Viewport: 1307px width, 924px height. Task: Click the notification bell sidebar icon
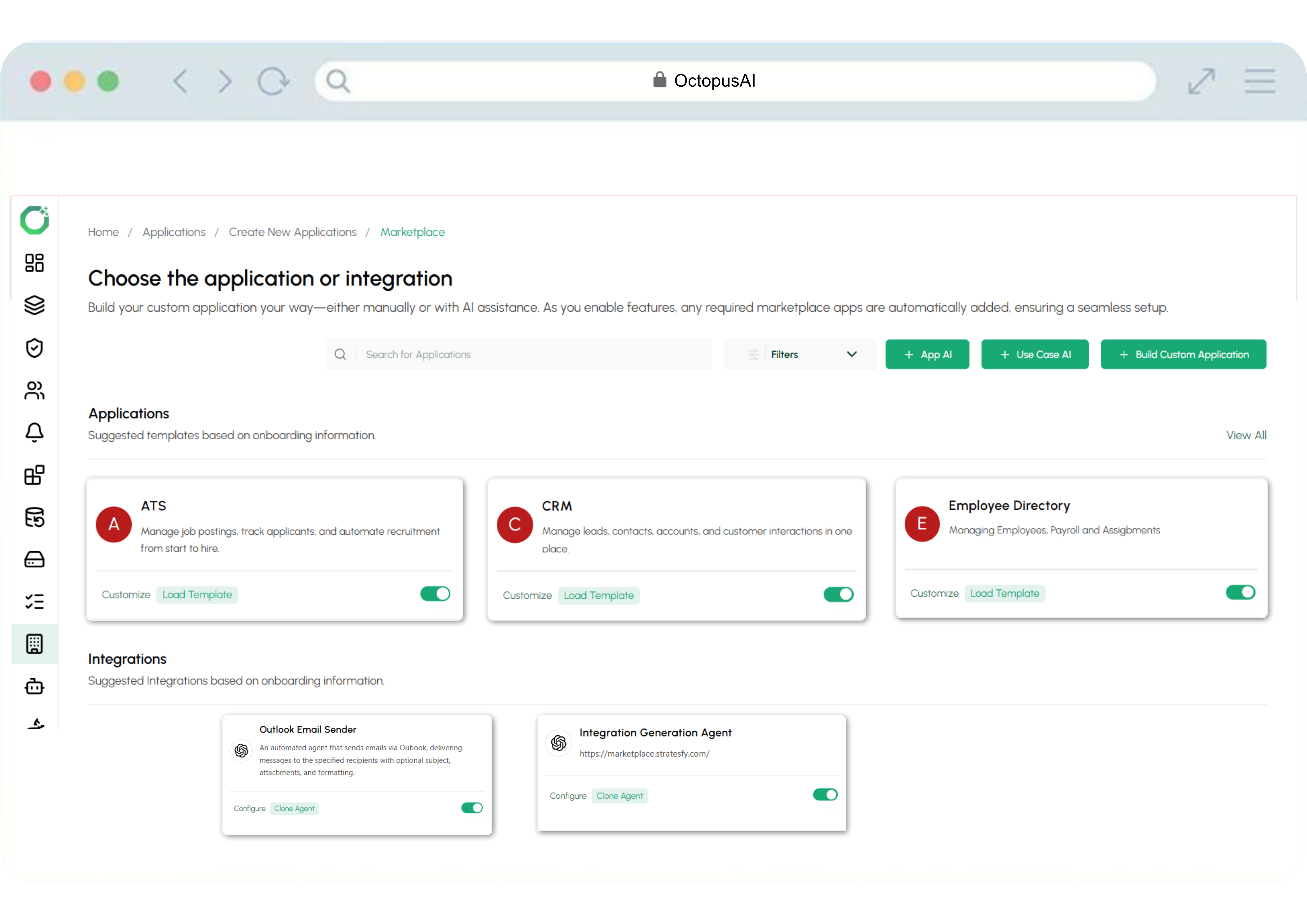pos(34,432)
